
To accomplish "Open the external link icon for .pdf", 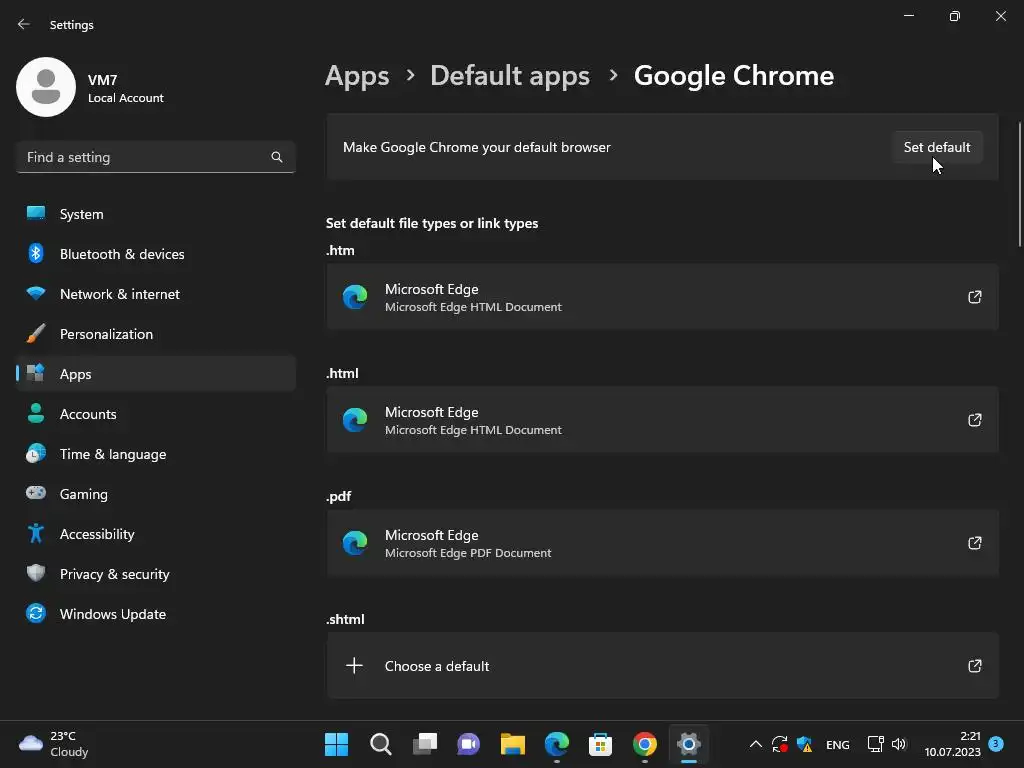I will pyautogui.click(x=974, y=543).
